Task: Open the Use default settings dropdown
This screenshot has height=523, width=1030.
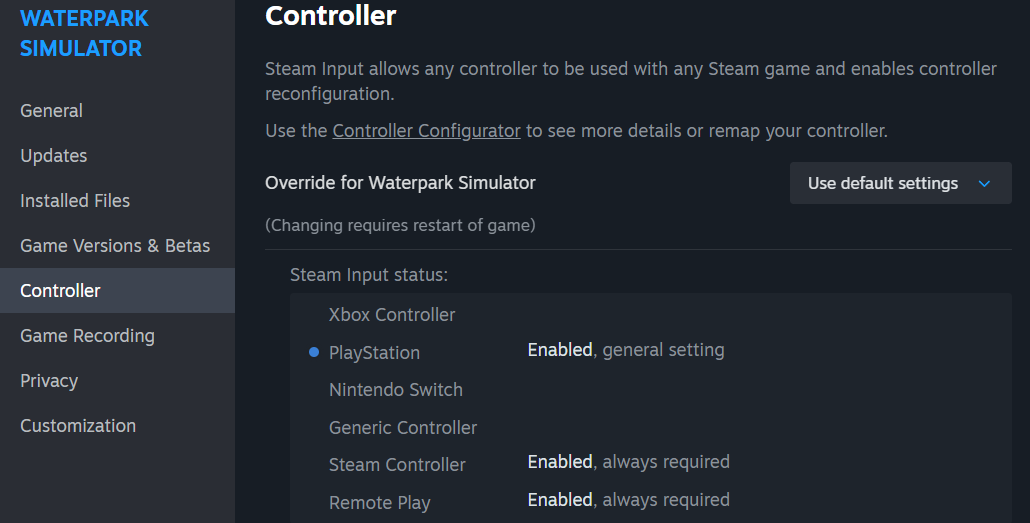Action: pyautogui.click(x=900, y=183)
